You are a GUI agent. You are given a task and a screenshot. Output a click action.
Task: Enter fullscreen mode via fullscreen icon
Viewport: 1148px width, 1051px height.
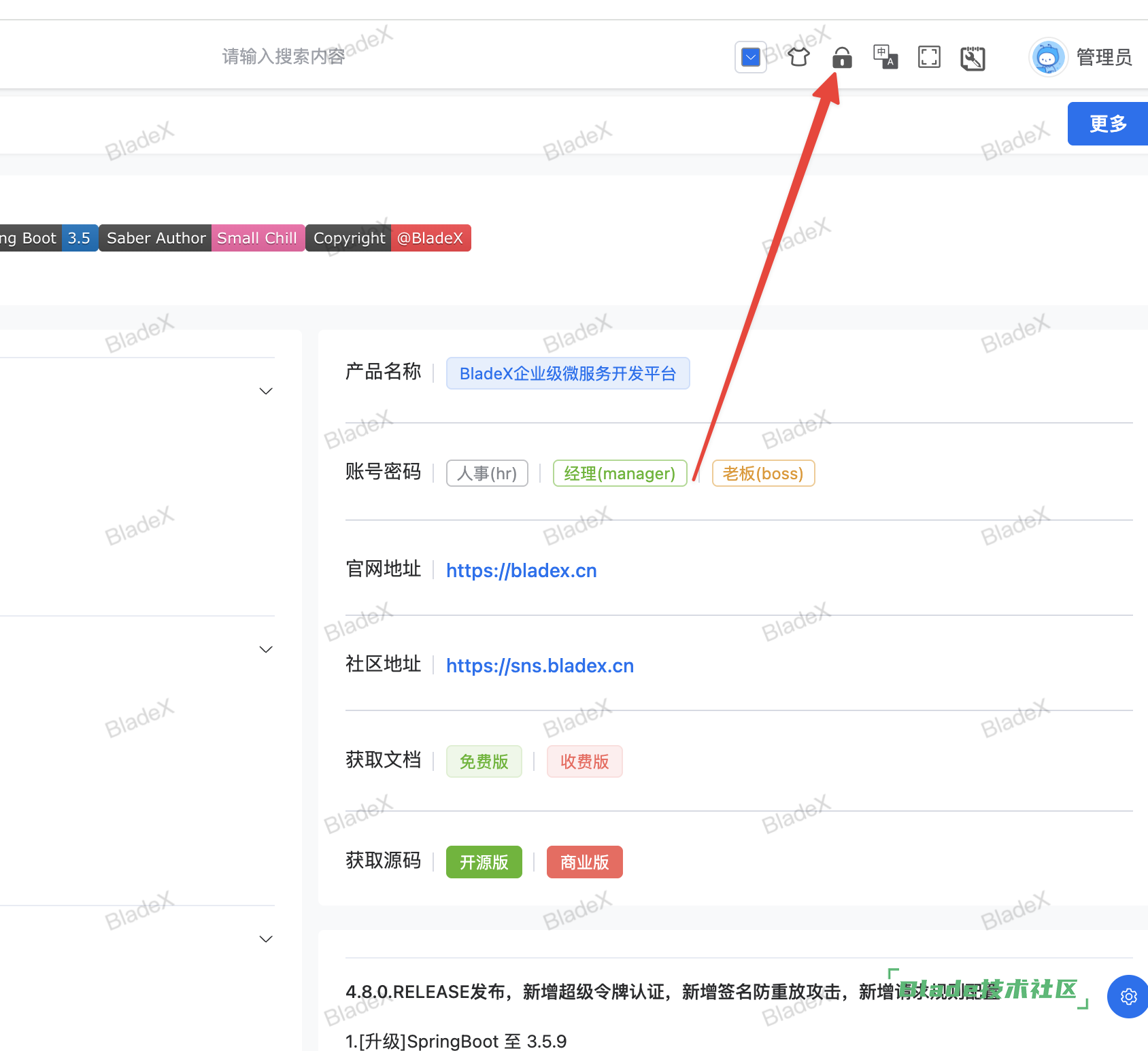pos(928,58)
